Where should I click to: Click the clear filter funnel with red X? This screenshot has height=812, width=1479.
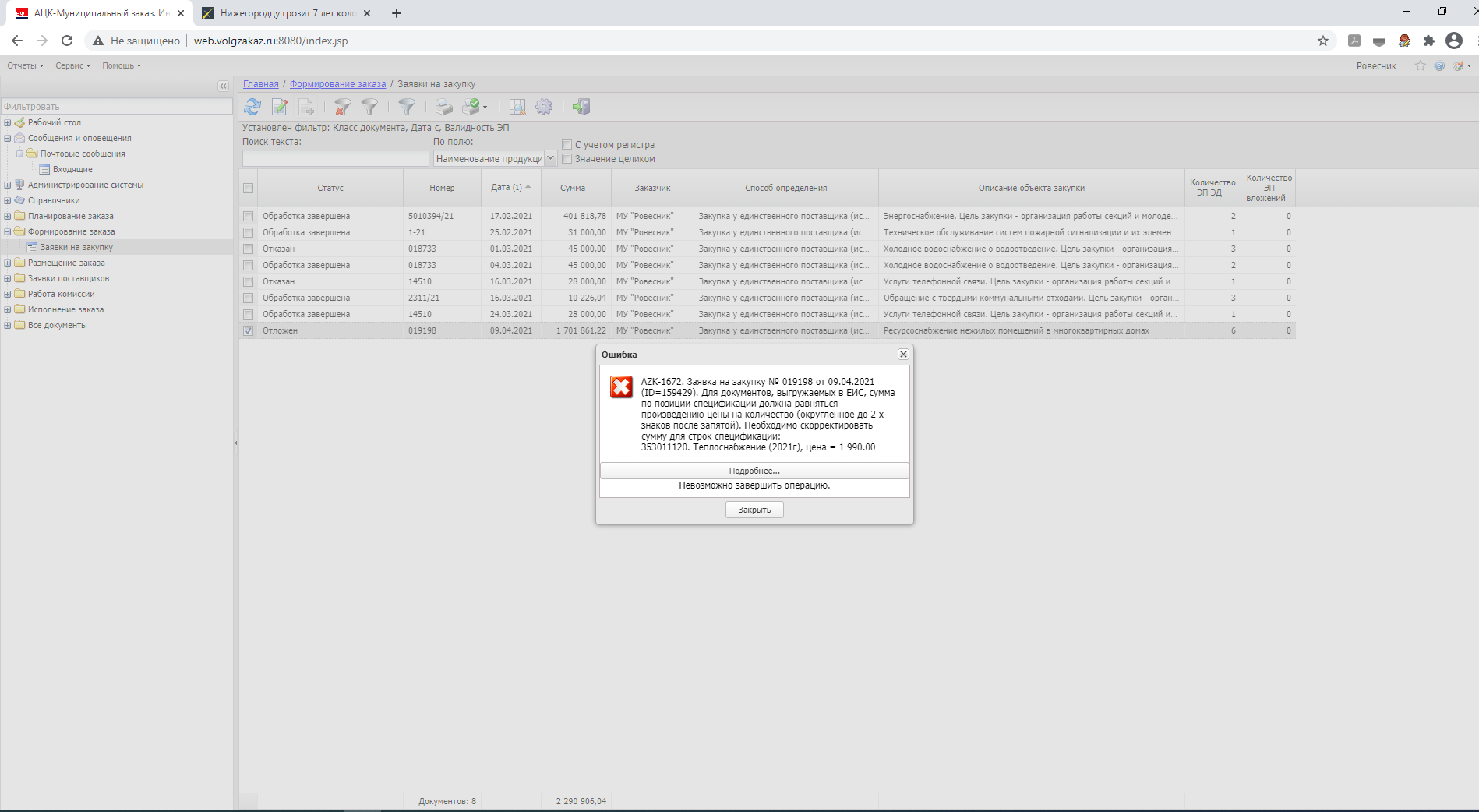(342, 107)
